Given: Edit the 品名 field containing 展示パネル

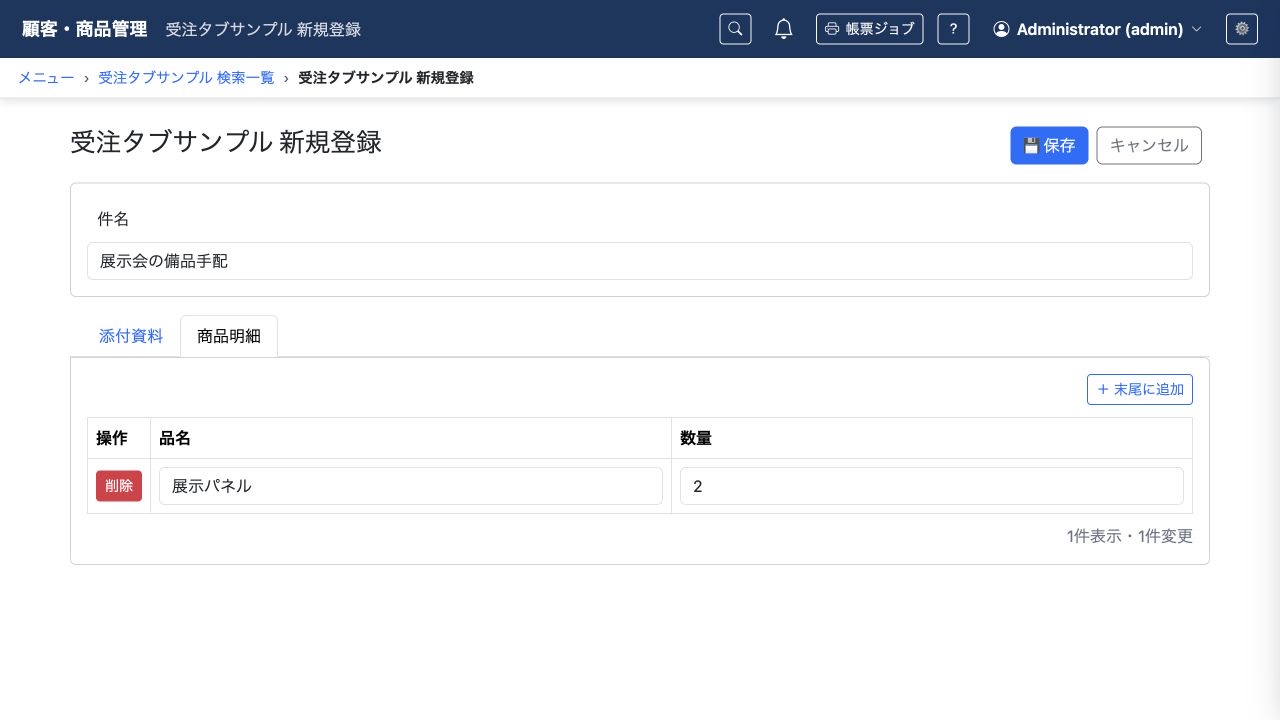Looking at the screenshot, I should pos(411,486).
